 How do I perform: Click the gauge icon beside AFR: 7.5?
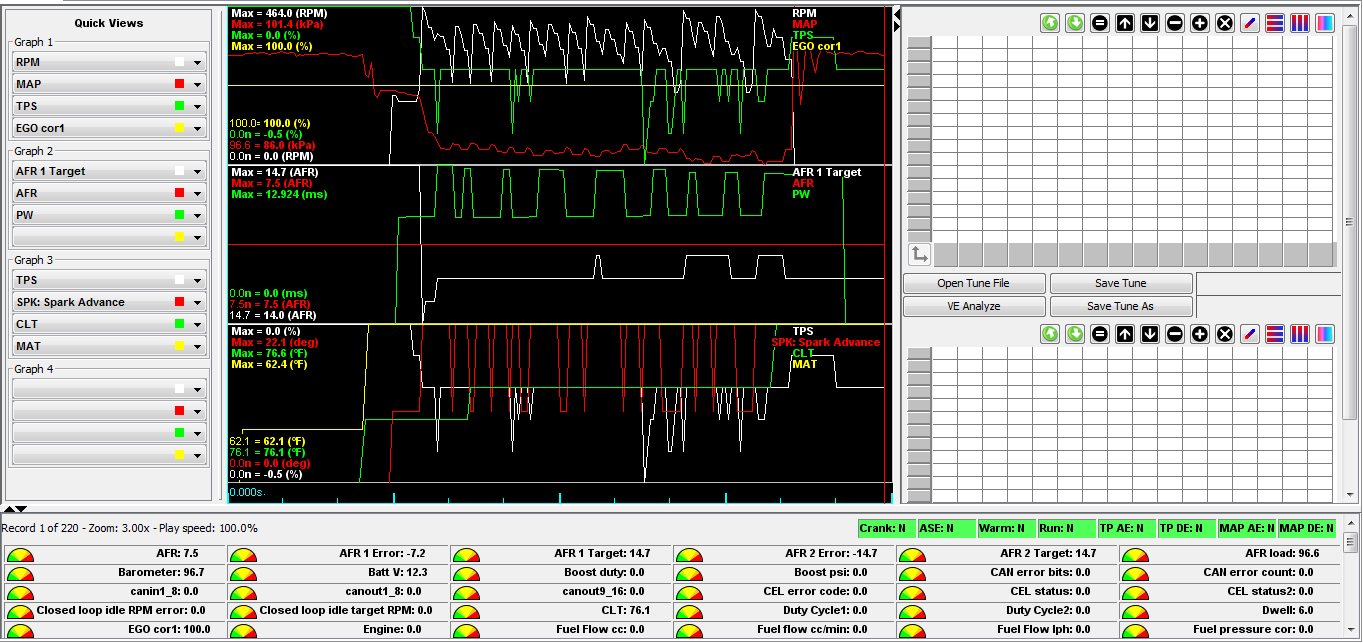click(18, 555)
